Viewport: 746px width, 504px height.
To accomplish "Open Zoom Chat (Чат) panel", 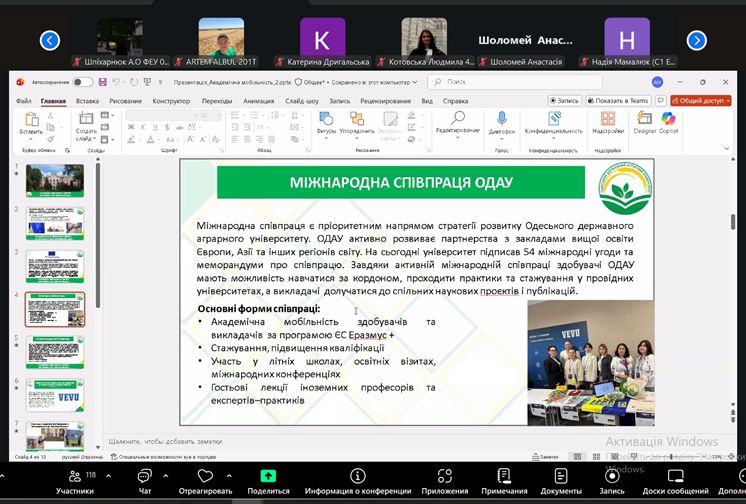I will tap(144, 476).
